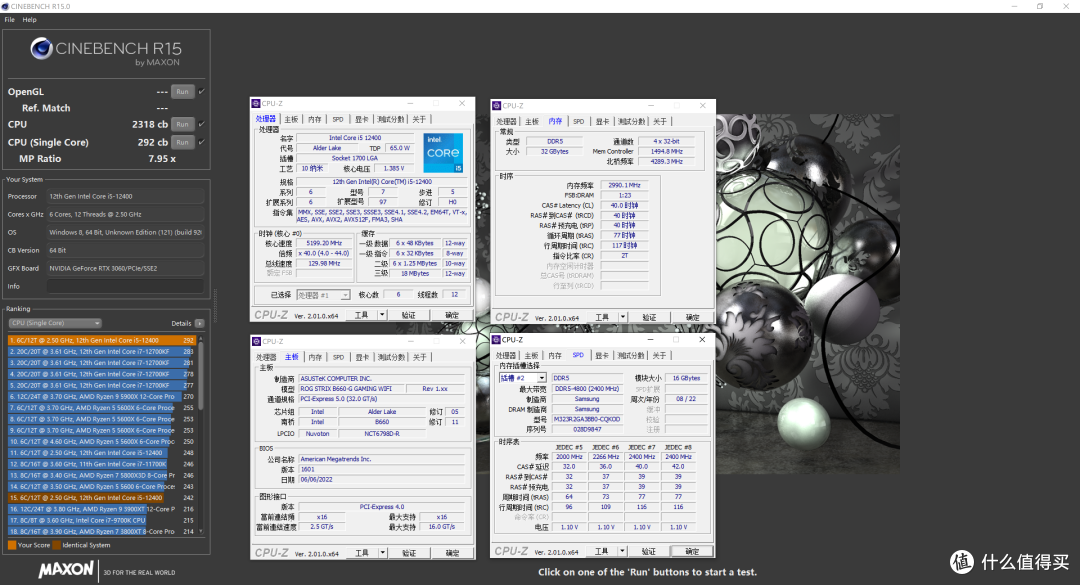Select ranking row 6 Ryzen 9 5900X
The width and height of the screenshot is (1080, 585).
pyautogui.click(x=102, y=397)
